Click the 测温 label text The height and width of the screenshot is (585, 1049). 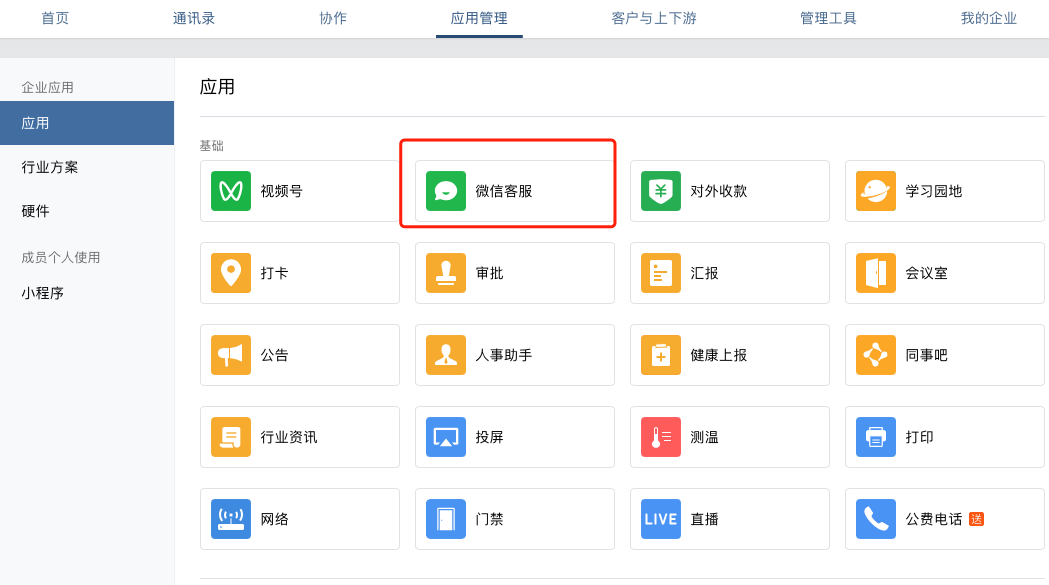(x=704, y=437)
